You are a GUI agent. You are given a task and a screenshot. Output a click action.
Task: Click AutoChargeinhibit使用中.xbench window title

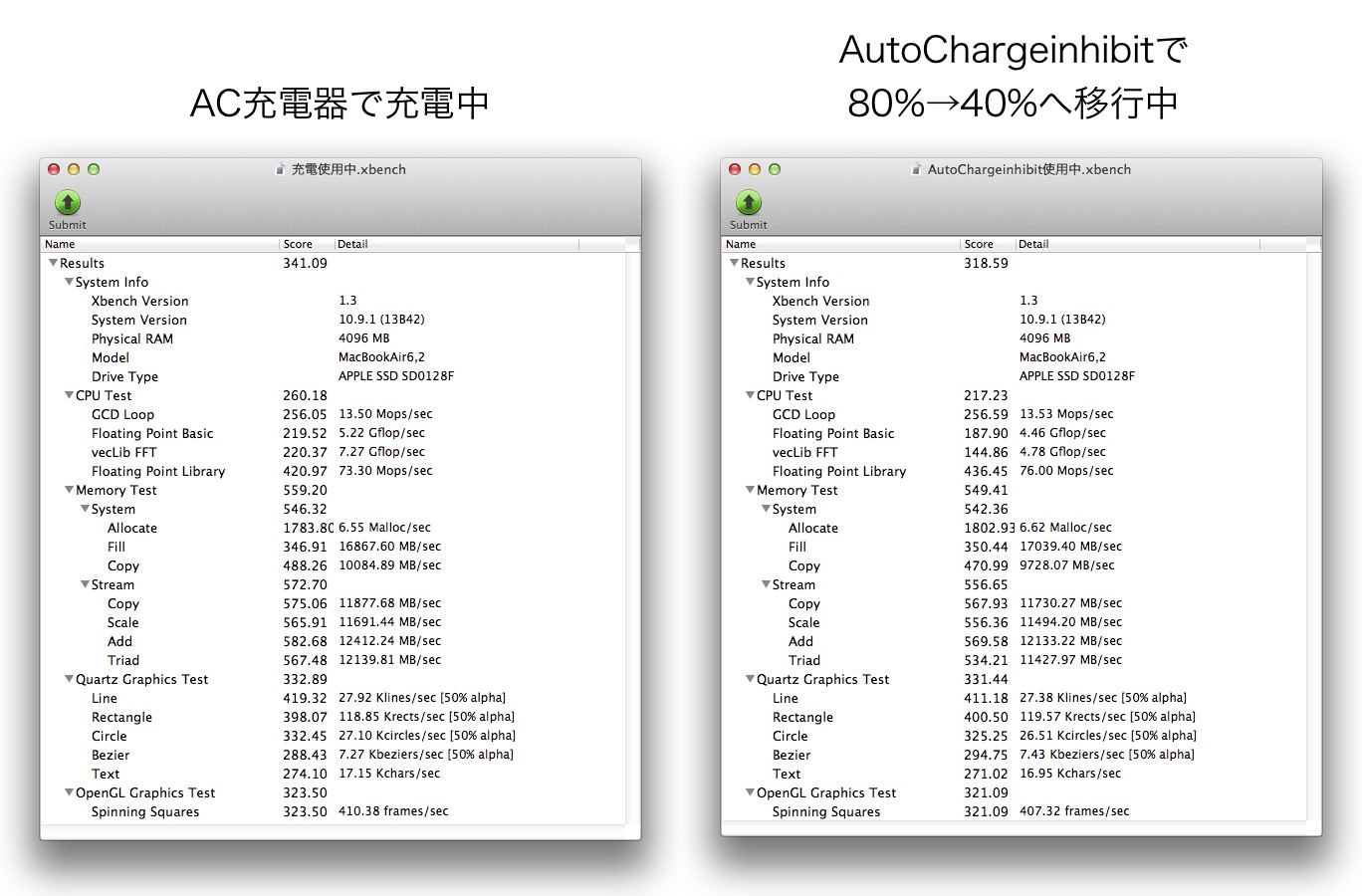pos(1029,169)
